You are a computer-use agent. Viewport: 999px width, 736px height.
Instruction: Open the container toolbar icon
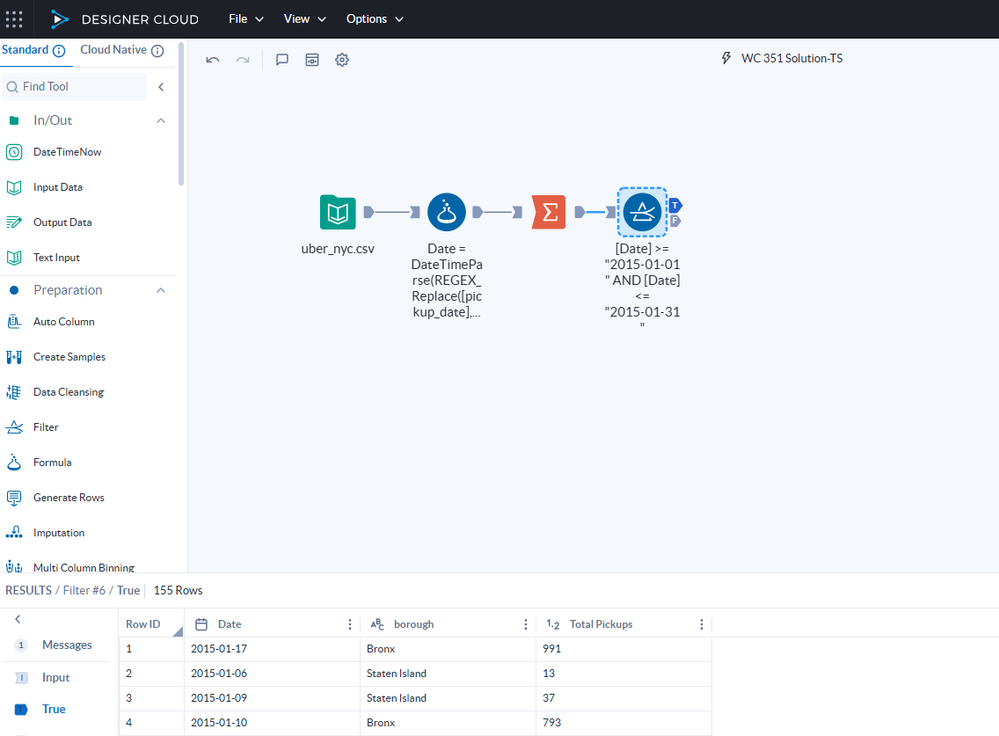(312, 60)
